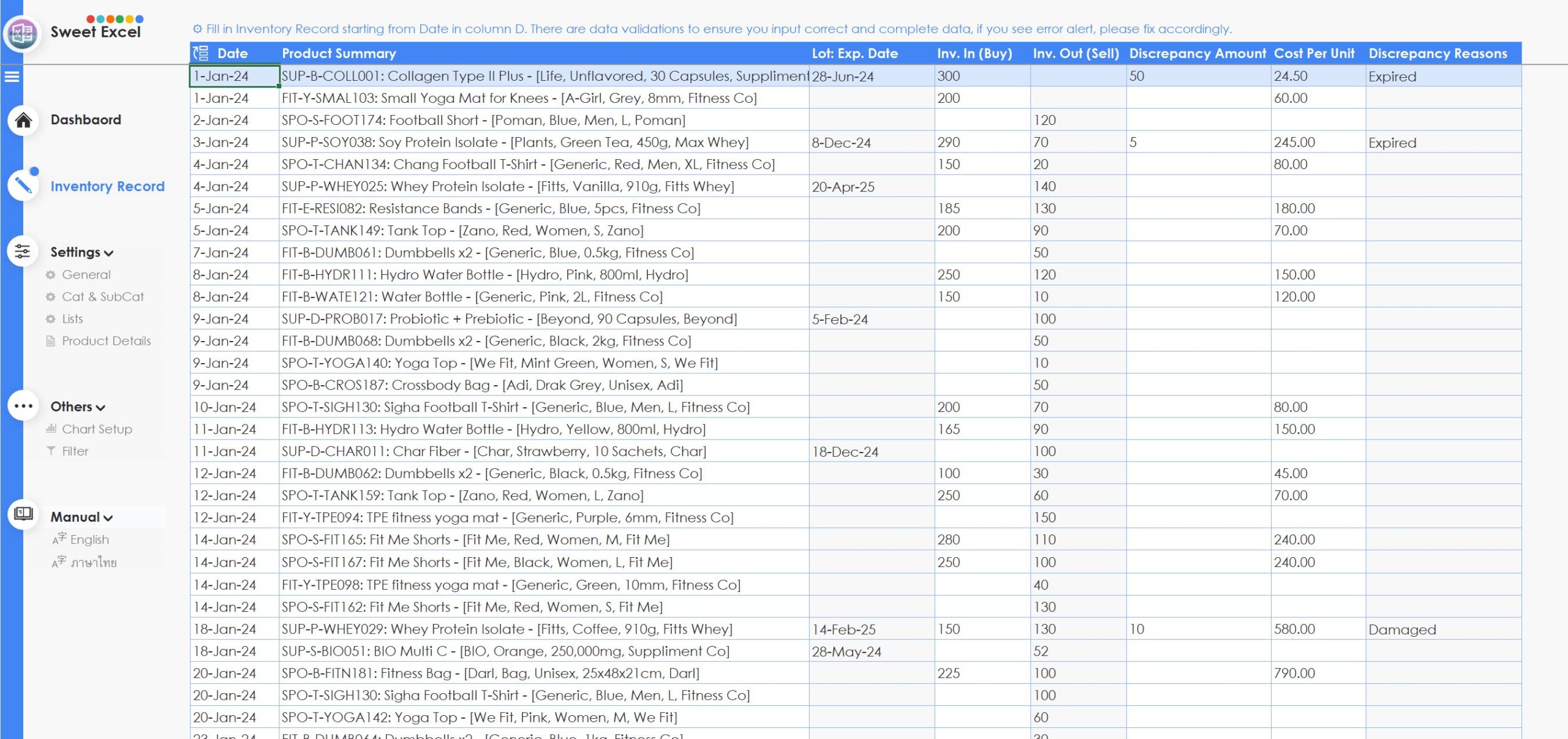Viewport: 1568px width, 739px height.
Task: Select the Small Yoga Mat for Knees cell
Action: pos(545,98)
